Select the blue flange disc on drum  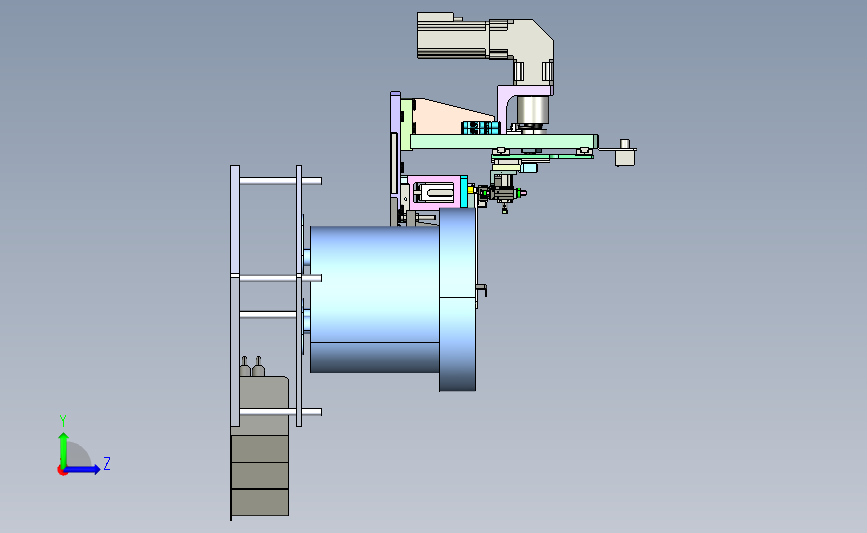coord(457,299)
